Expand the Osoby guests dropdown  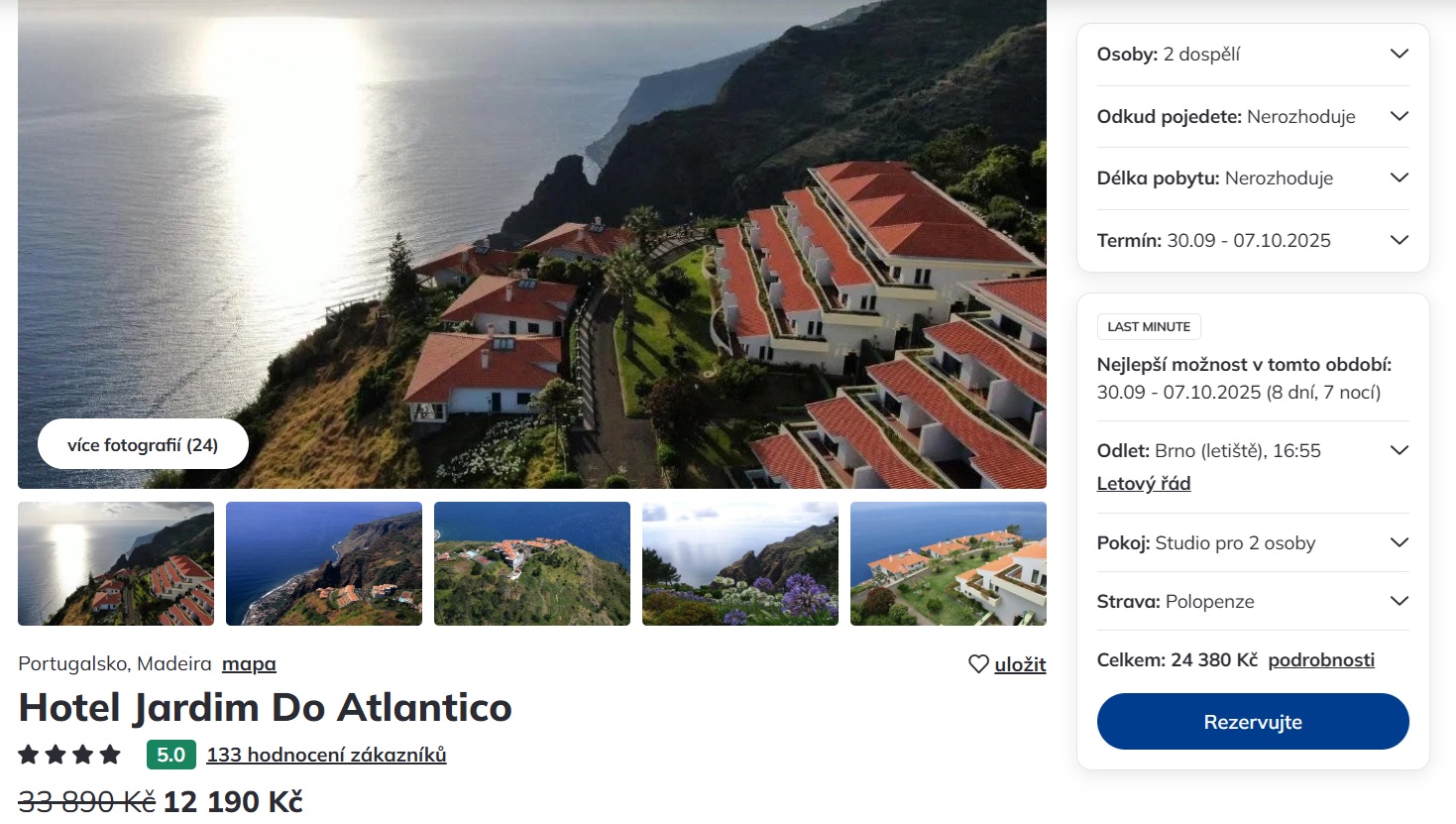click(x=1399, y=55)
